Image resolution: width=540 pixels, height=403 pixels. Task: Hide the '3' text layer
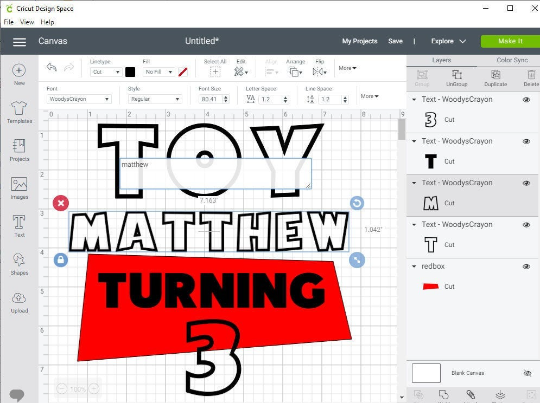(526, 100)
